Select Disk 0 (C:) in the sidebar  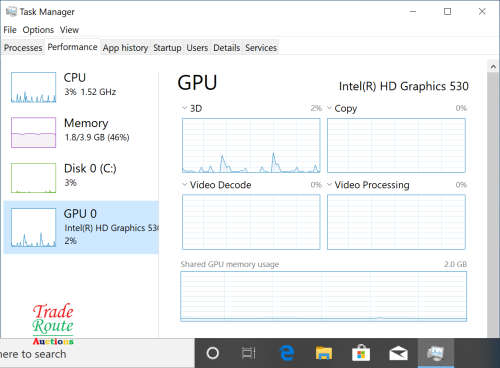pyautogui.click(x=81, y=177)
